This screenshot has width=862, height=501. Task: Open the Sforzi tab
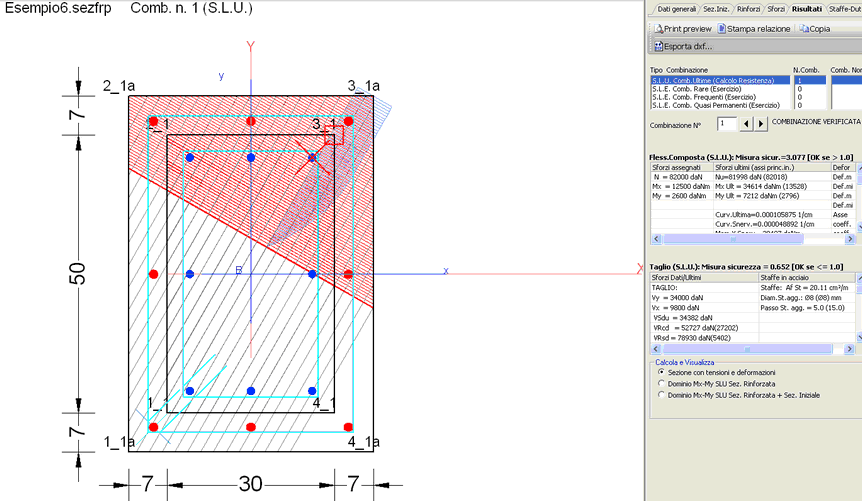(776, 9)
